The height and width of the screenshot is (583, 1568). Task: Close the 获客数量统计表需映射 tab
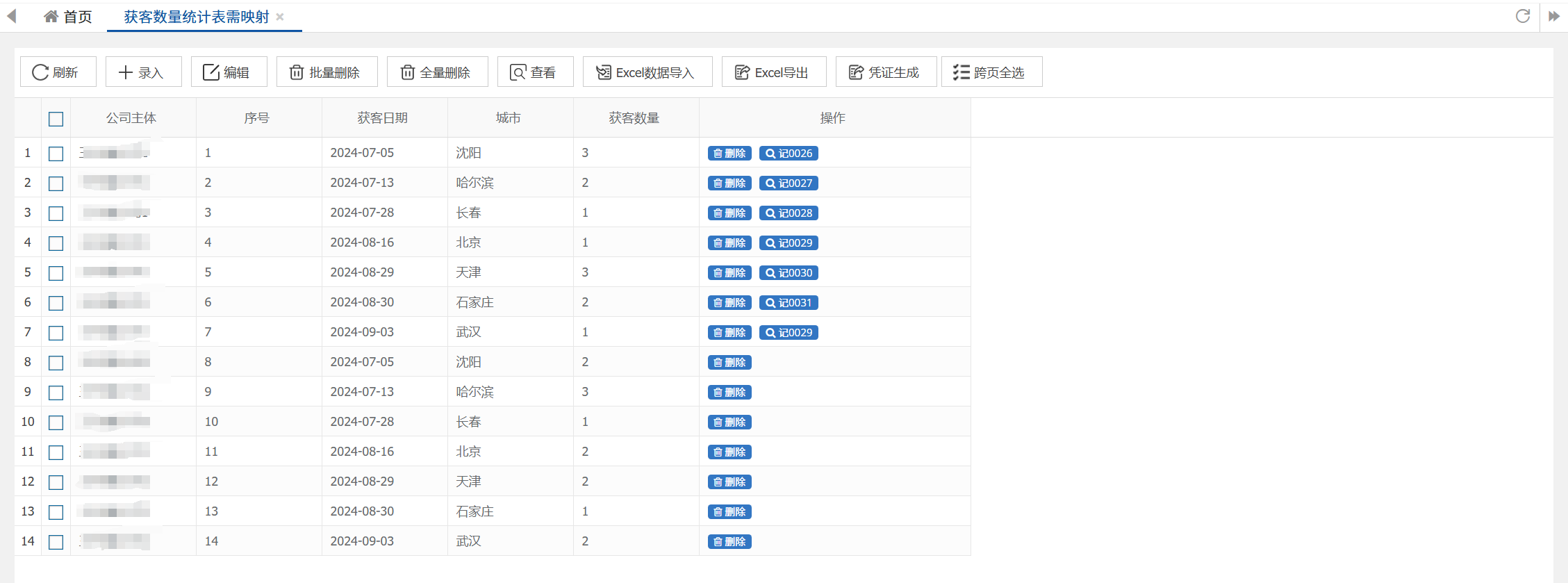click(280, 17)
